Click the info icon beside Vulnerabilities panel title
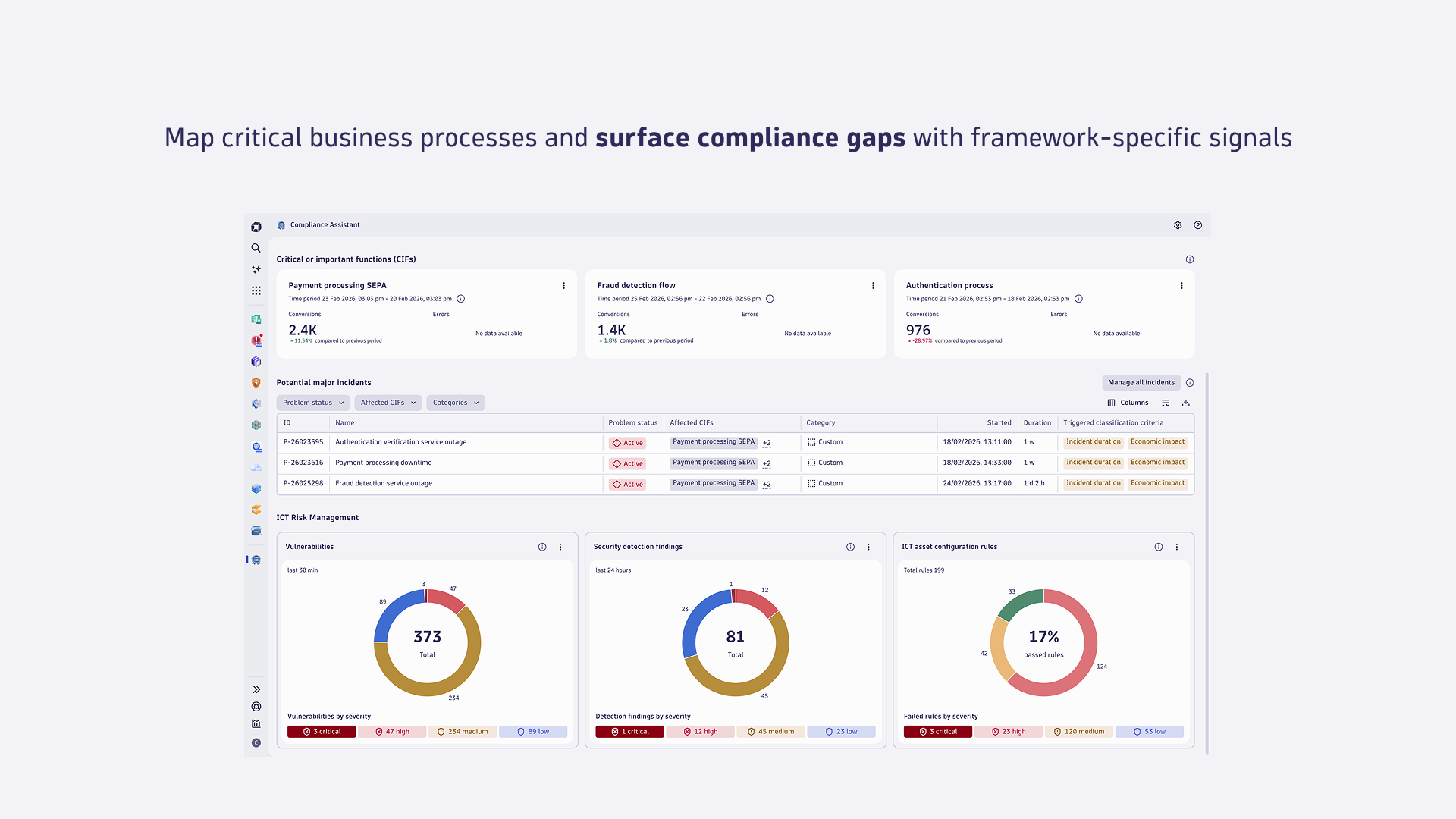The image size is (1456, 819). coord(542,546)
